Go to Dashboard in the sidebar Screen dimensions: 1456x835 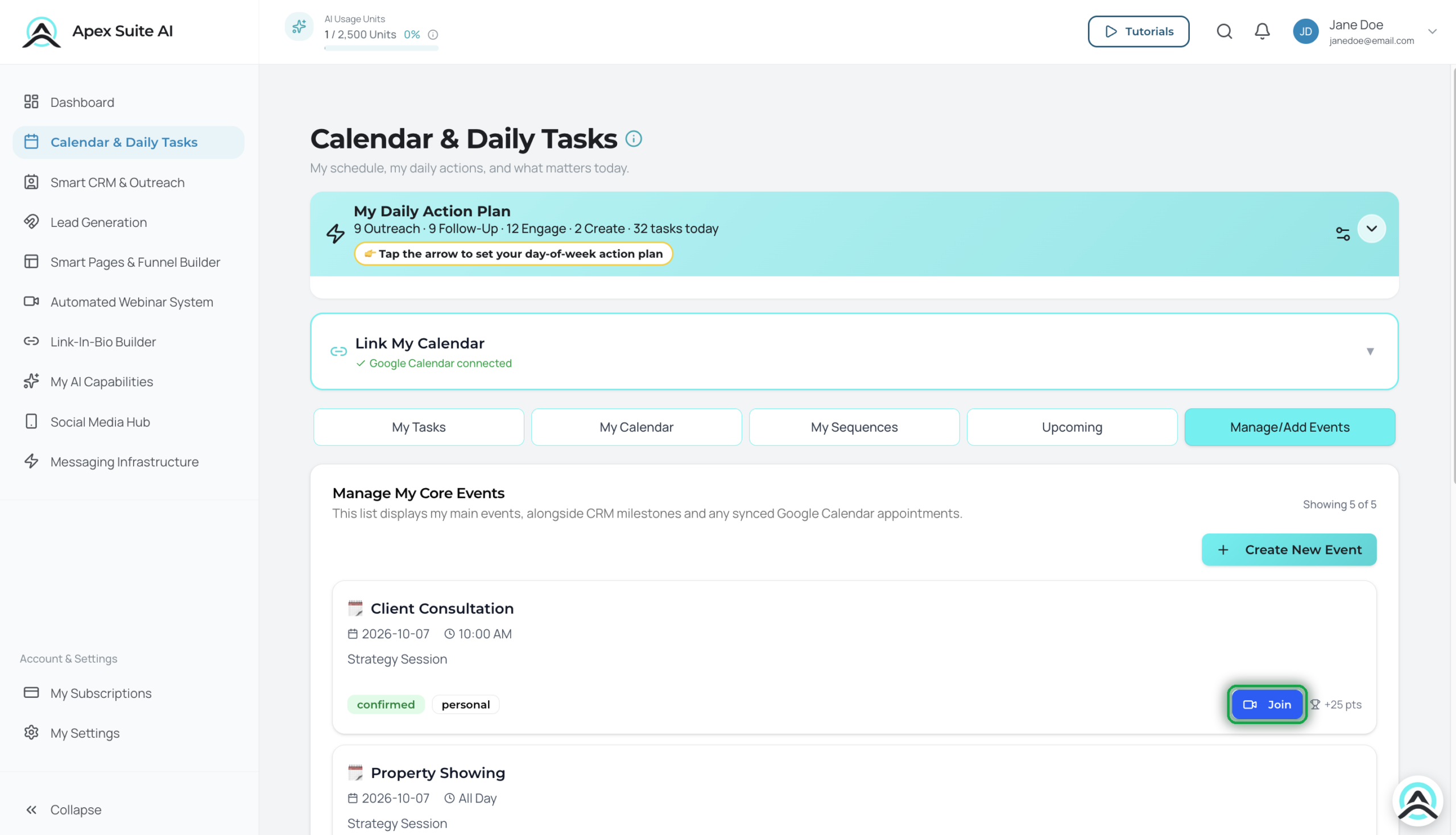point(129,102)
